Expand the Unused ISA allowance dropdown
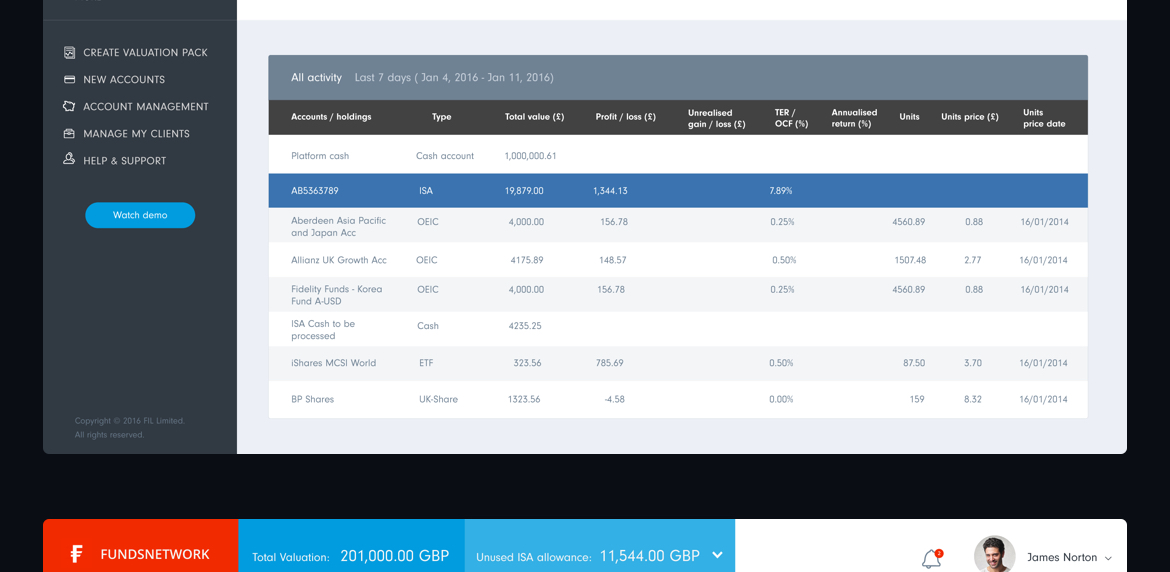The height and width of the screenshot is (572, 1170). pyautogui.click(x=717, y=555)
